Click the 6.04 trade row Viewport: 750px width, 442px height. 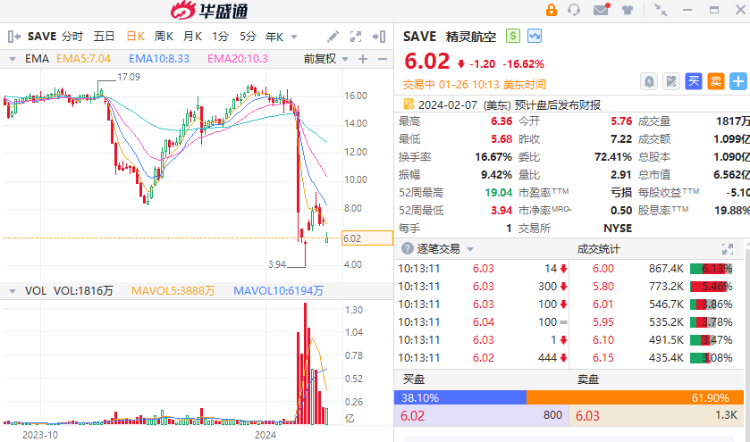coord(483,322)
